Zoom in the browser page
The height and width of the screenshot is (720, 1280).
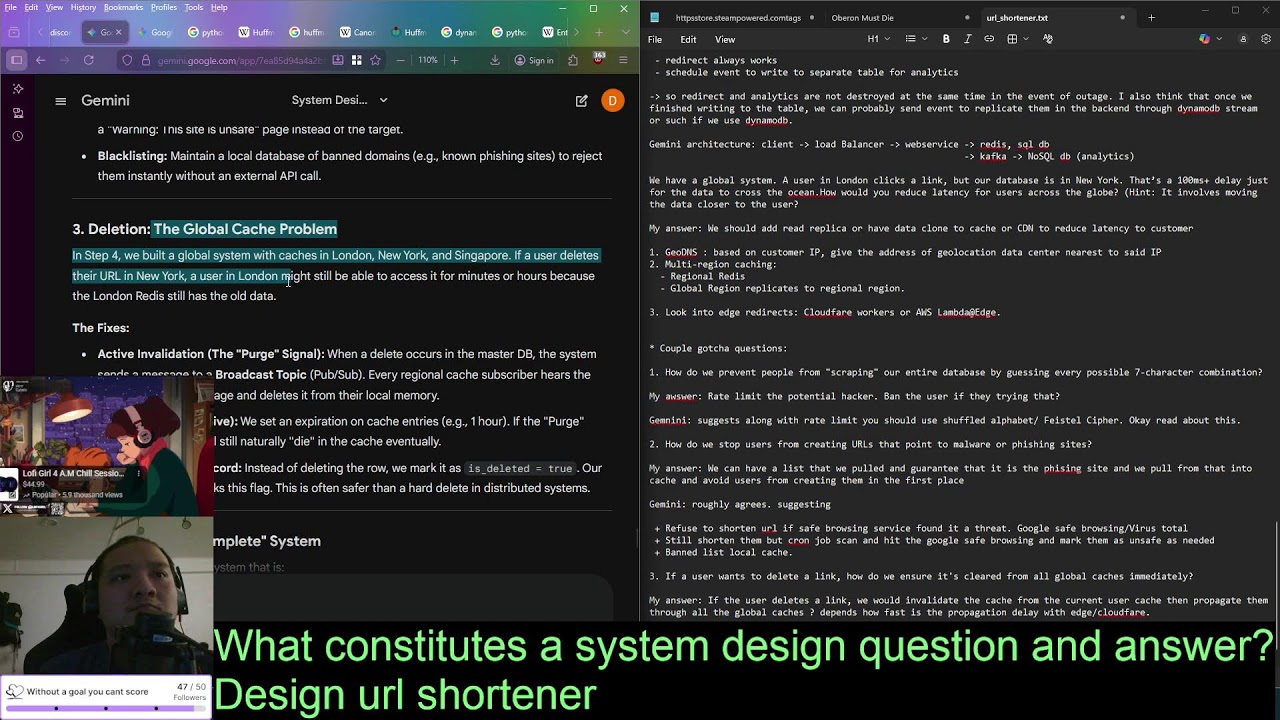coord(454,60)
